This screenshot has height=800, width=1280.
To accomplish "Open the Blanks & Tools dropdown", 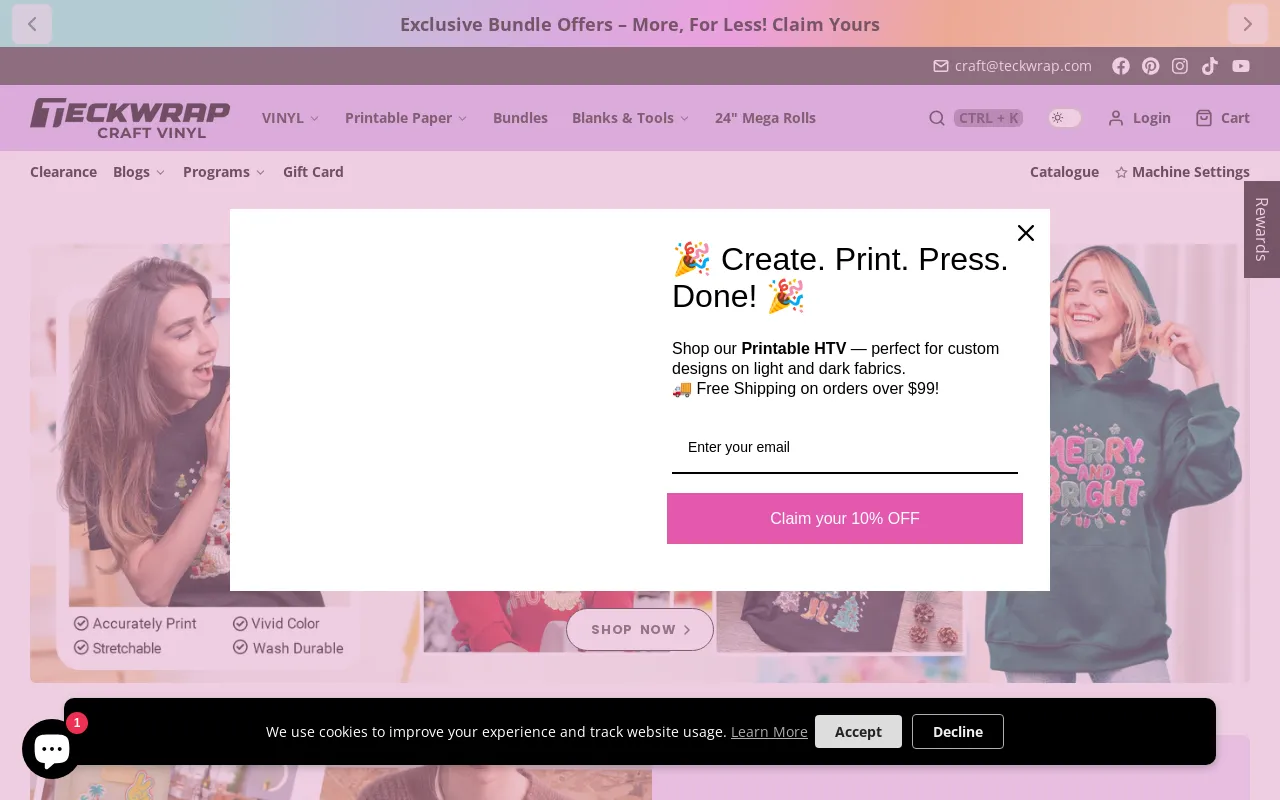I will (x=630, y=118).
